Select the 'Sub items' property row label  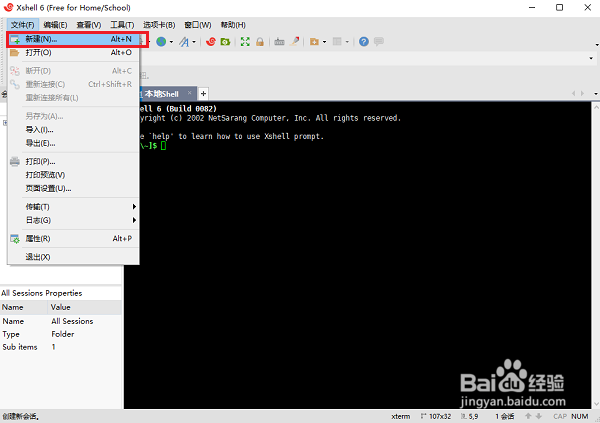(20, 347)
